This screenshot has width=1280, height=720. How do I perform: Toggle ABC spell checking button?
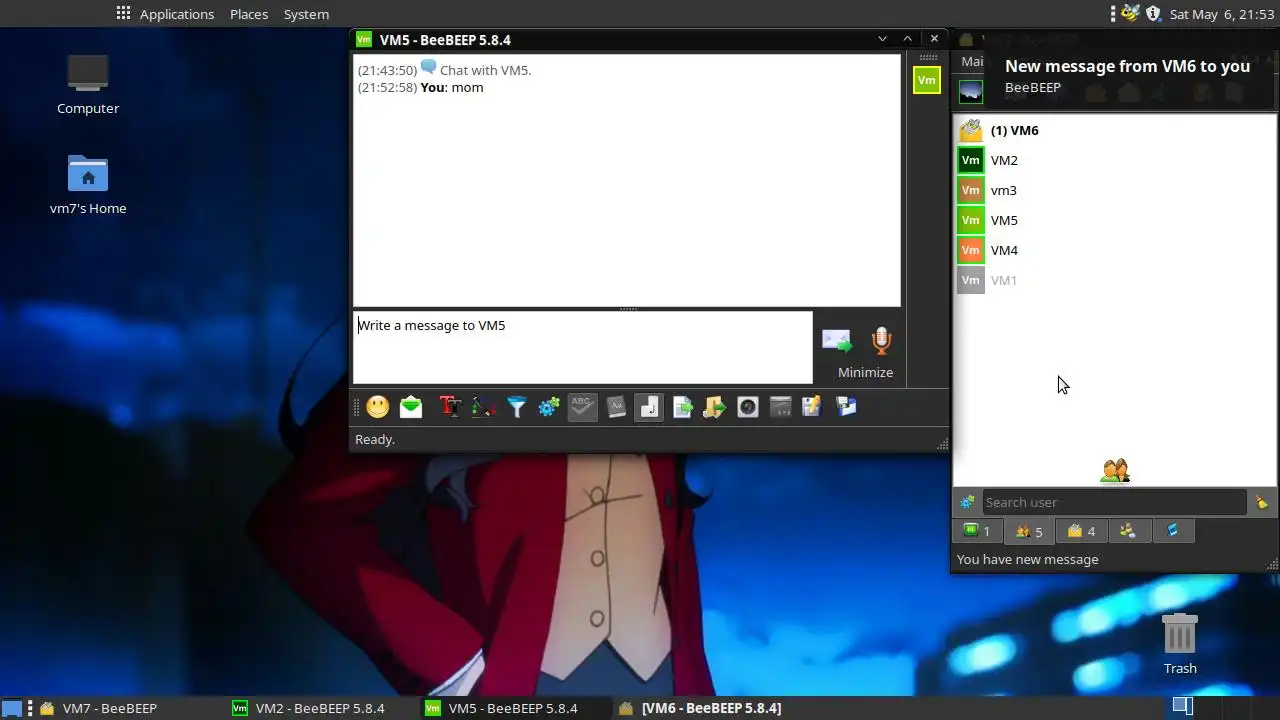583,407
